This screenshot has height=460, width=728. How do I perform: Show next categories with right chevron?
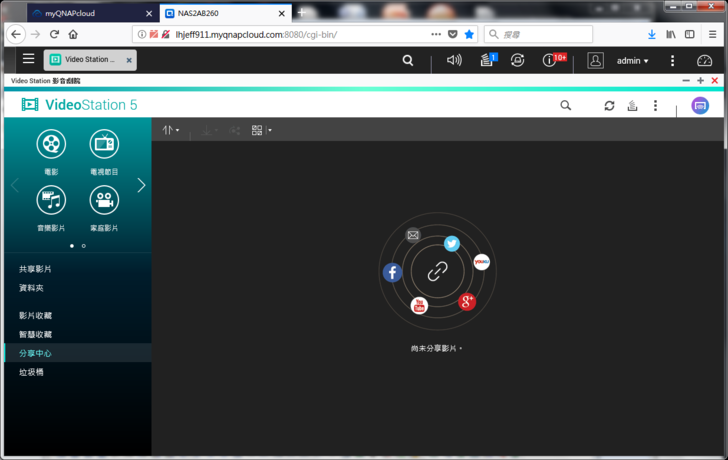click(141, 185)
